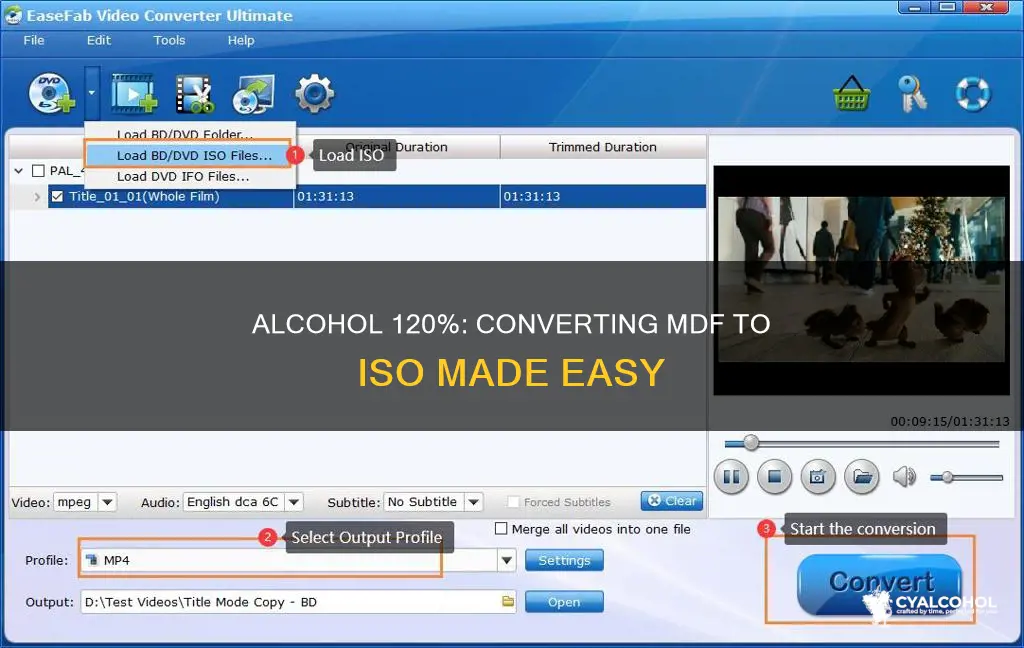The height and width of the screenshot is (648, 1024).
Task: Click the disc copy to computer icon
Action: coord(253,95)
